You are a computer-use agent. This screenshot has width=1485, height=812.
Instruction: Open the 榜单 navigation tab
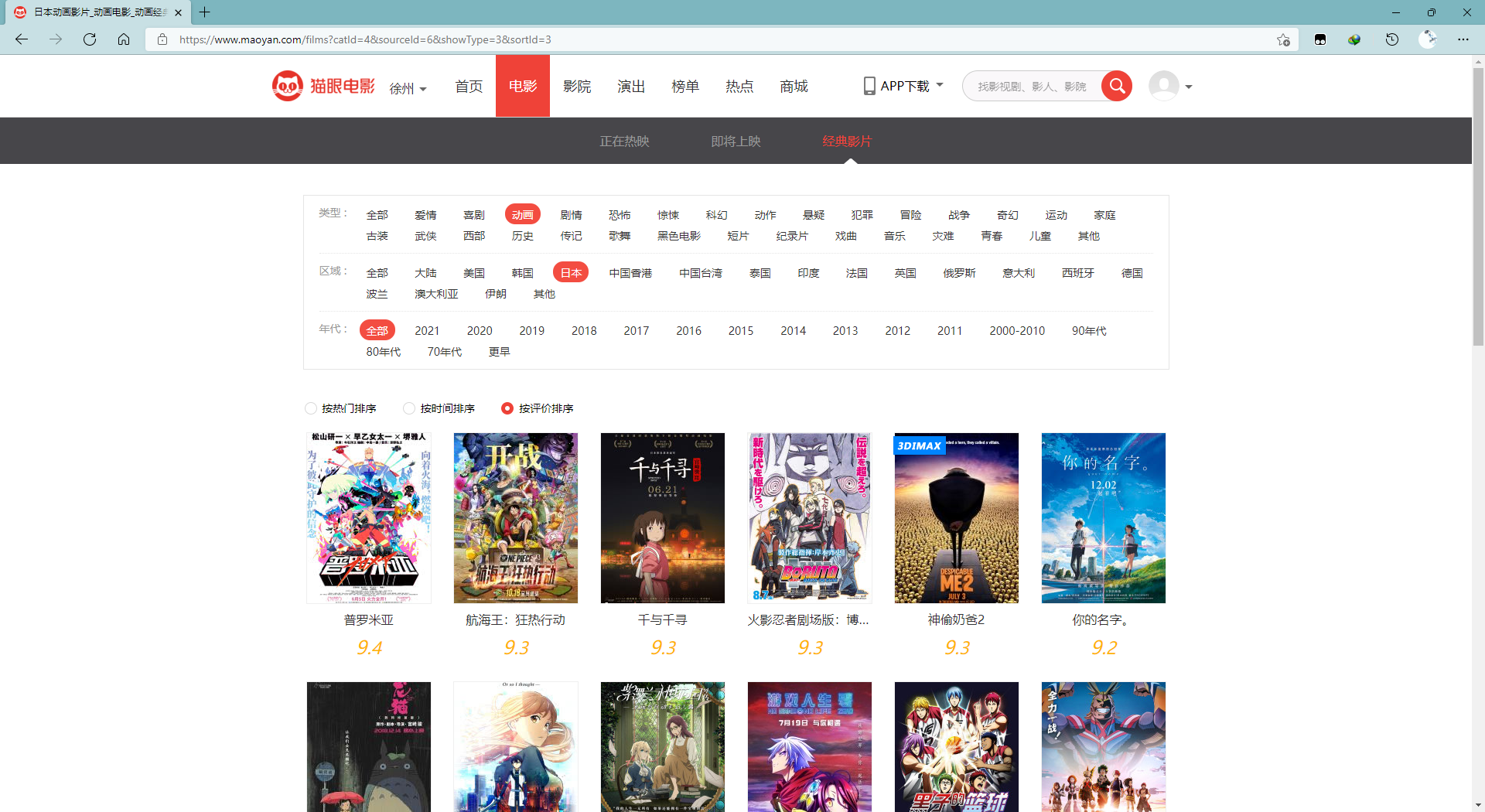[x=685, y=86]
